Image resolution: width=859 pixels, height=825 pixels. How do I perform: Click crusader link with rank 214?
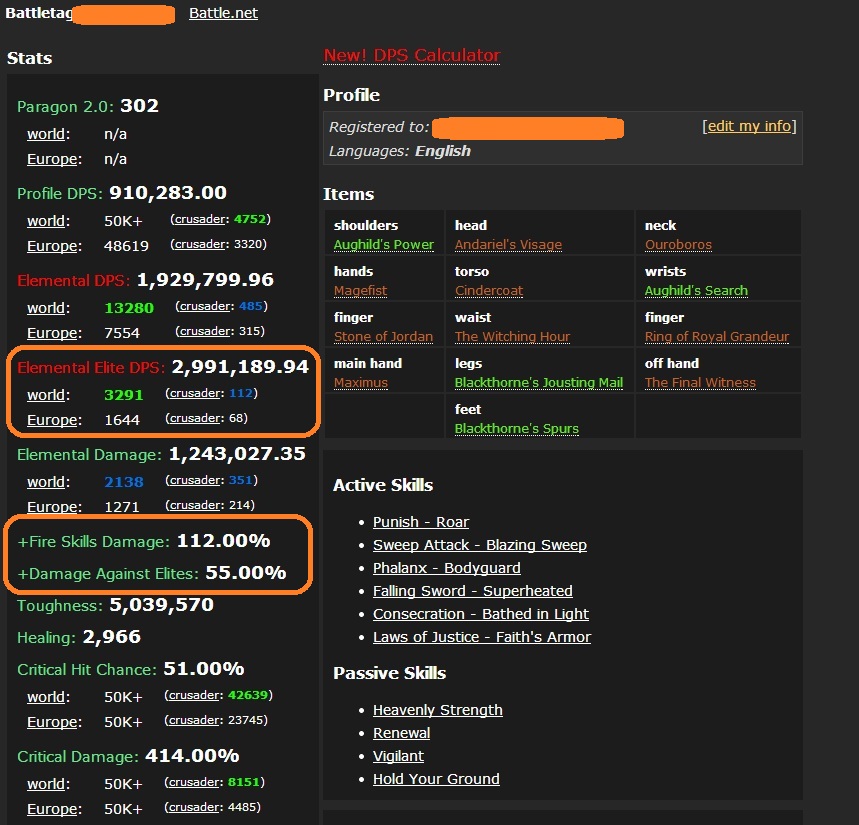194,506
